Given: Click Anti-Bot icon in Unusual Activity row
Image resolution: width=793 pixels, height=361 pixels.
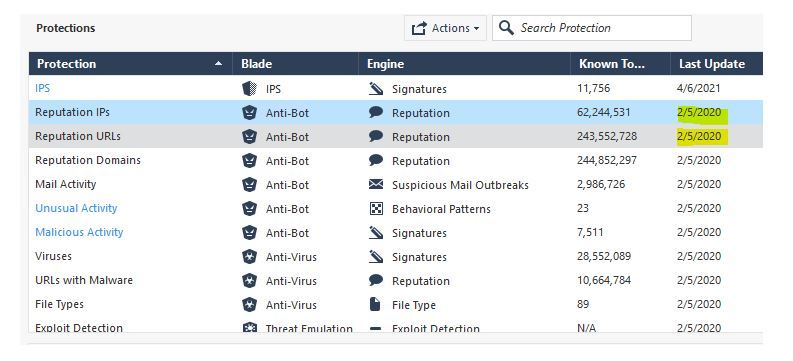Looking at the screenshot, I should tap(249, 209).
